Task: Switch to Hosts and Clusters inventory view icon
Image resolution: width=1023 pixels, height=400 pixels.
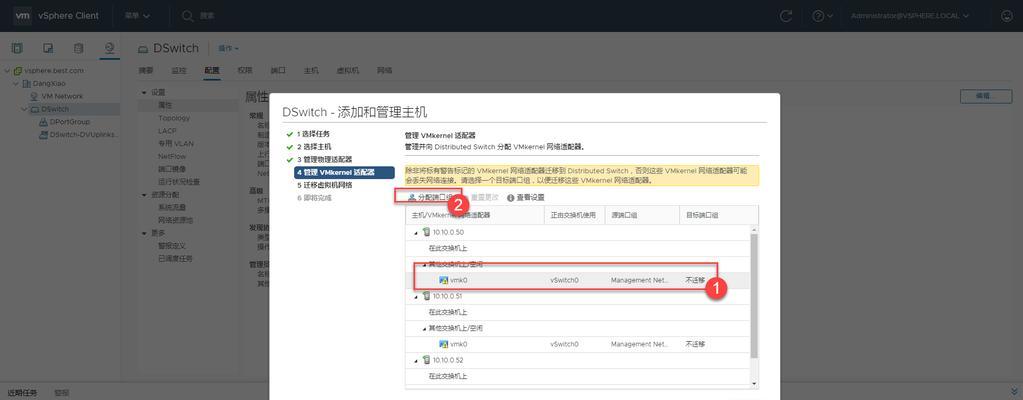Action: coord(17,48)
